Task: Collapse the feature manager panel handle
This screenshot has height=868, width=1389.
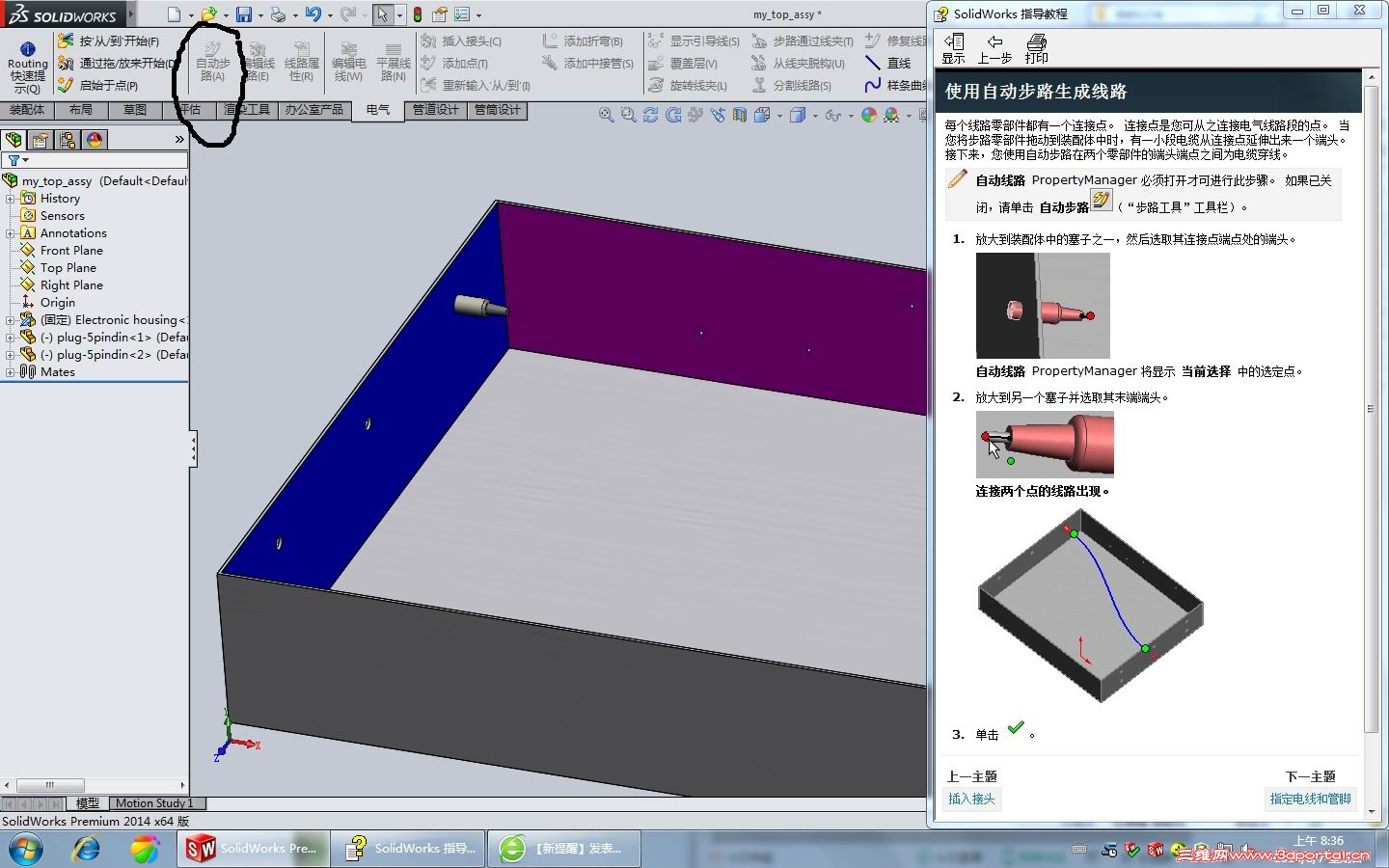Action: click(193, 448)
